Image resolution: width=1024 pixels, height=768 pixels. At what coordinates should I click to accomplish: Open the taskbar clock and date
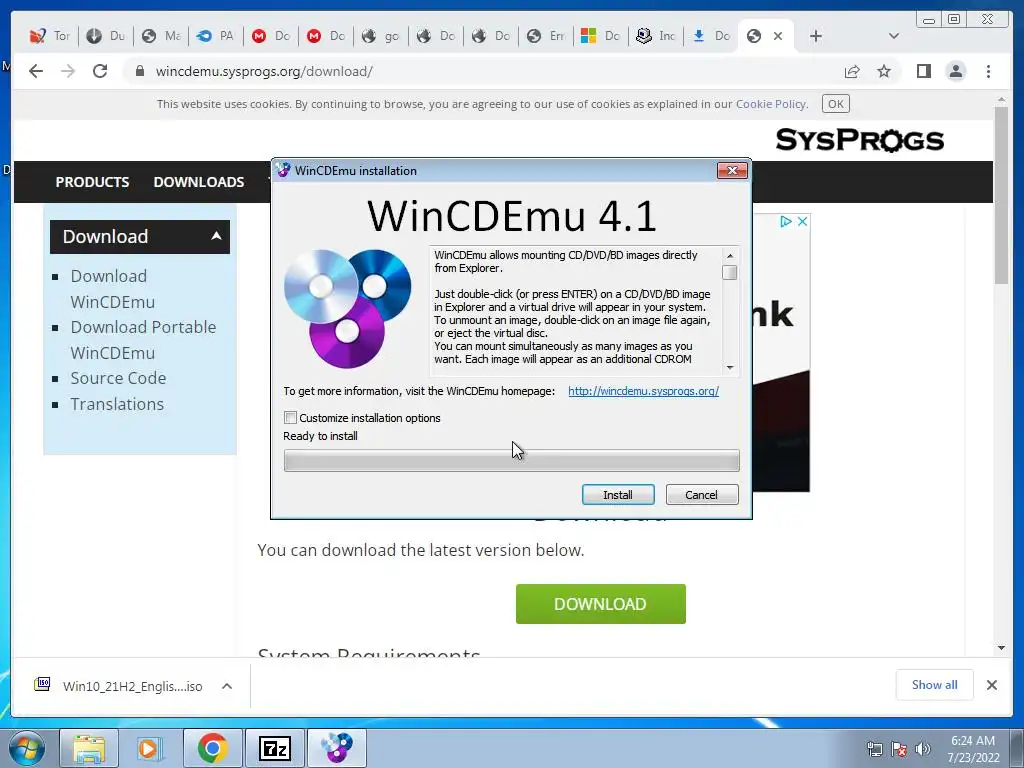coord(973,749)
